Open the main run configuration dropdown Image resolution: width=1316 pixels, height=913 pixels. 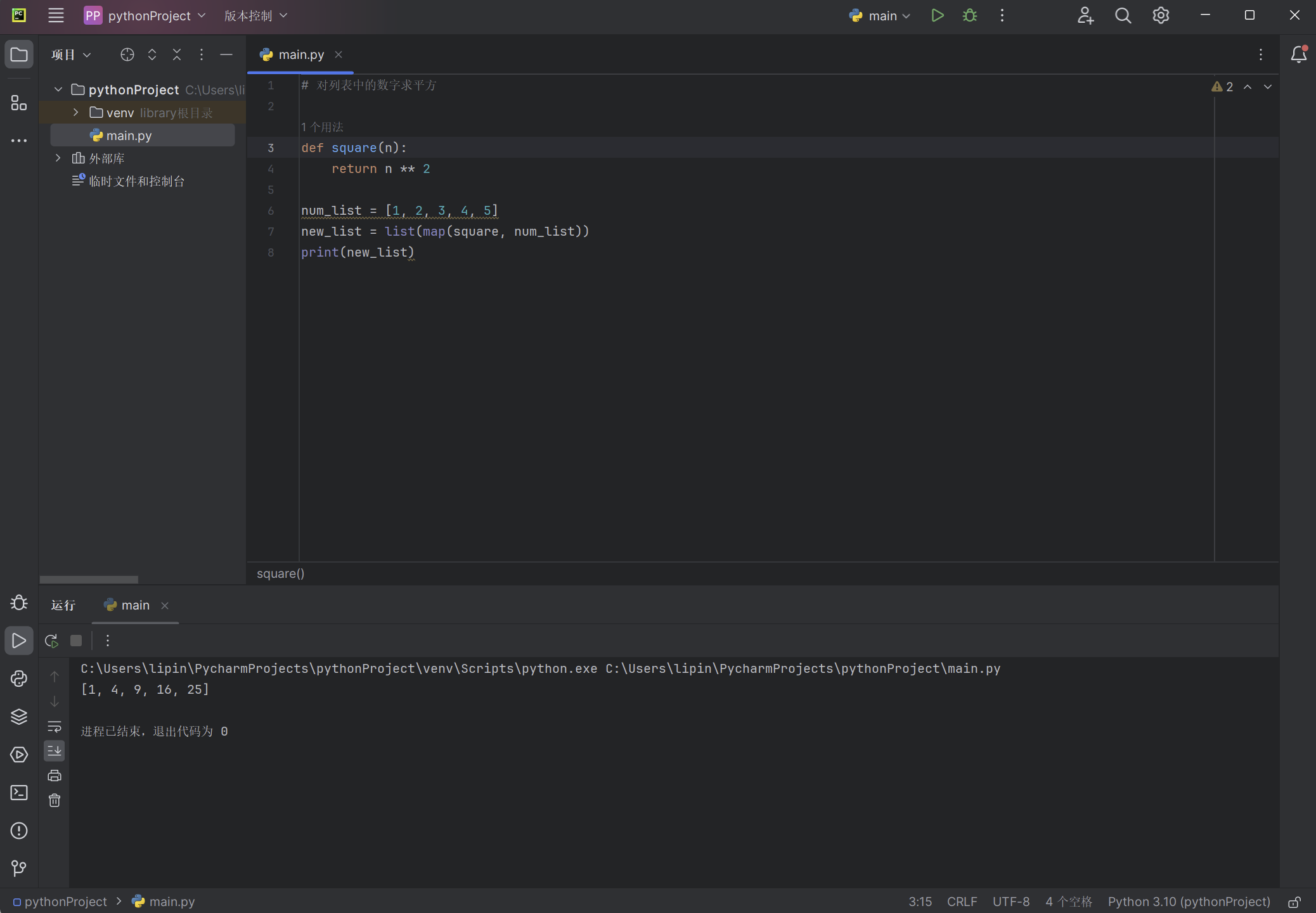(x=880, y=16)
